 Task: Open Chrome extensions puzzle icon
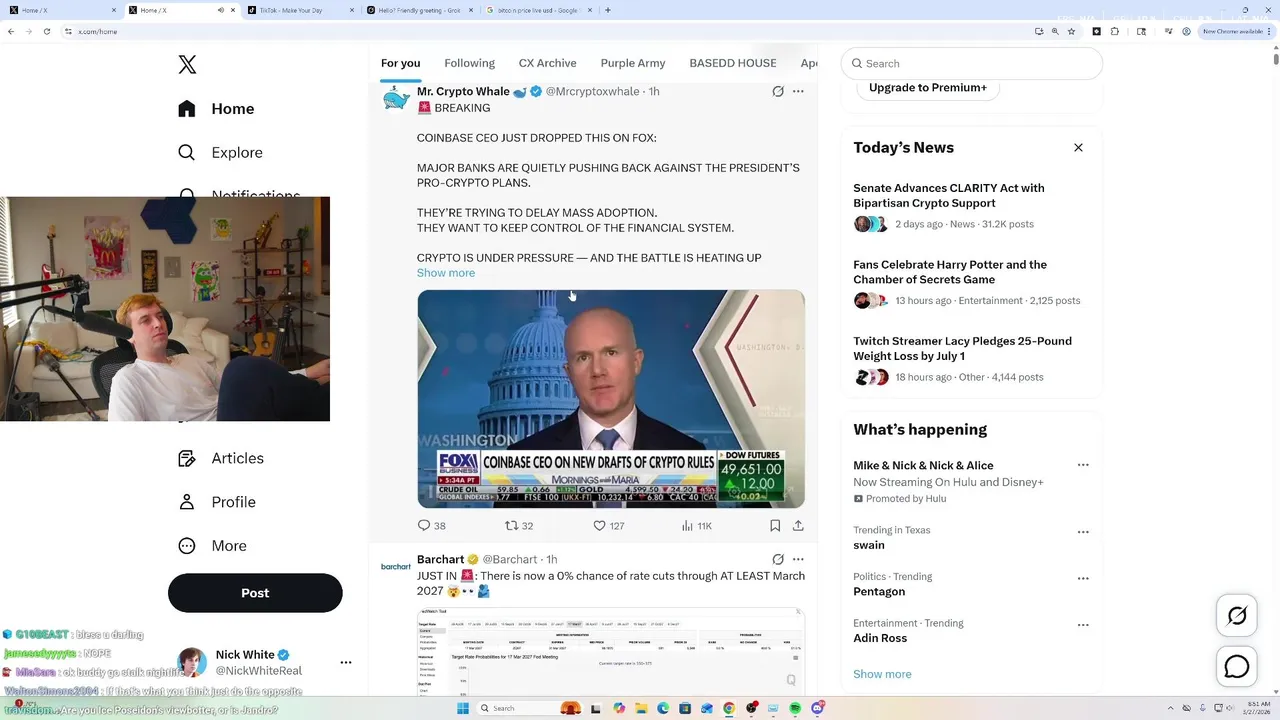[1115, 31]
